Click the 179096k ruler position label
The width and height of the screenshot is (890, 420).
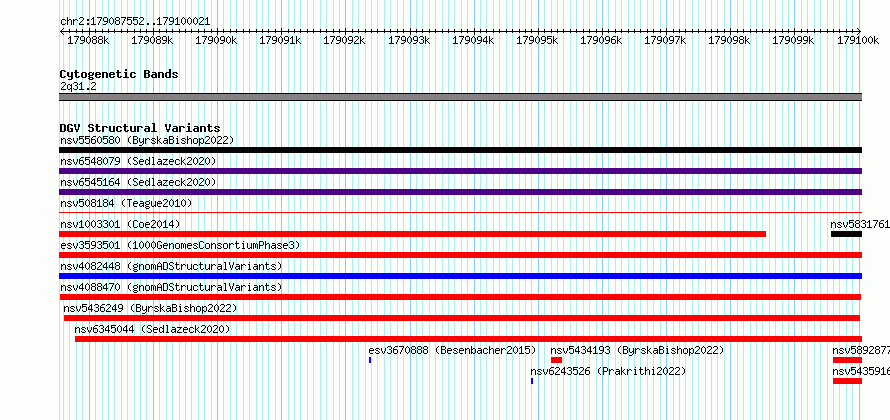601,40
